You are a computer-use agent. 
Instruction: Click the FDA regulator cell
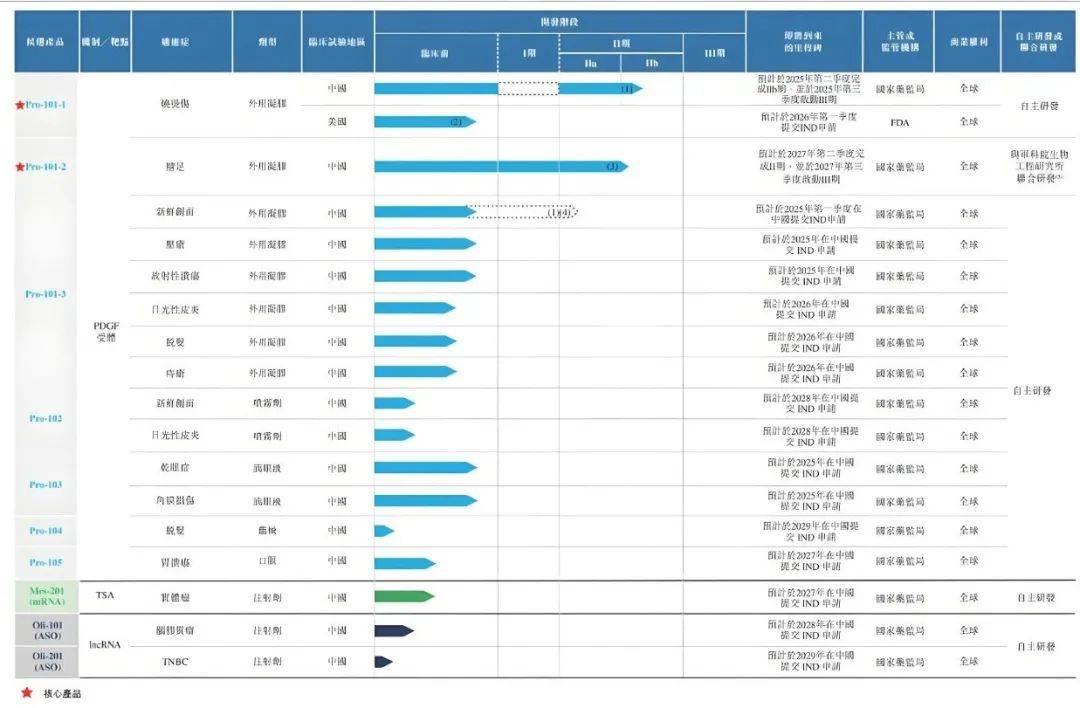[x=900, y=123]
